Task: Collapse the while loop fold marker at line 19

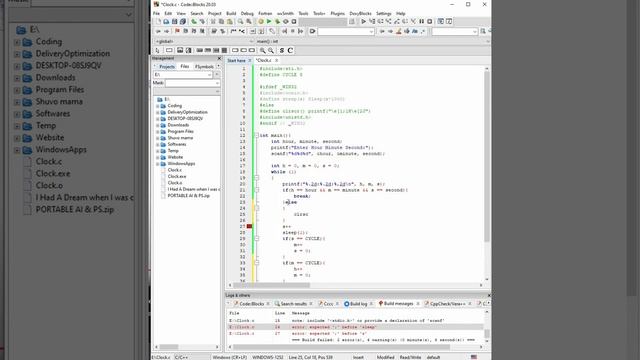Action: pyautogui.click(x=256, y=178)
